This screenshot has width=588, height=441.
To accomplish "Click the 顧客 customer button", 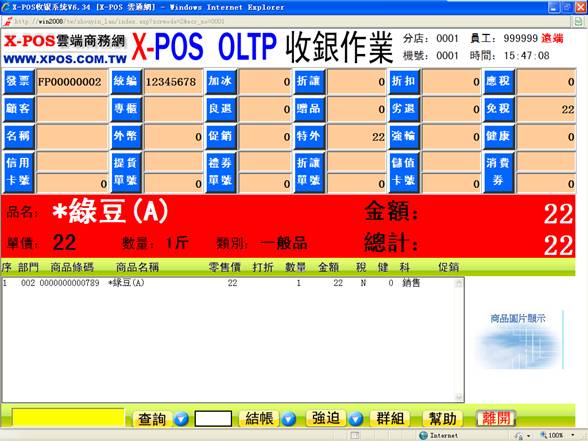I will click(18, 109).
